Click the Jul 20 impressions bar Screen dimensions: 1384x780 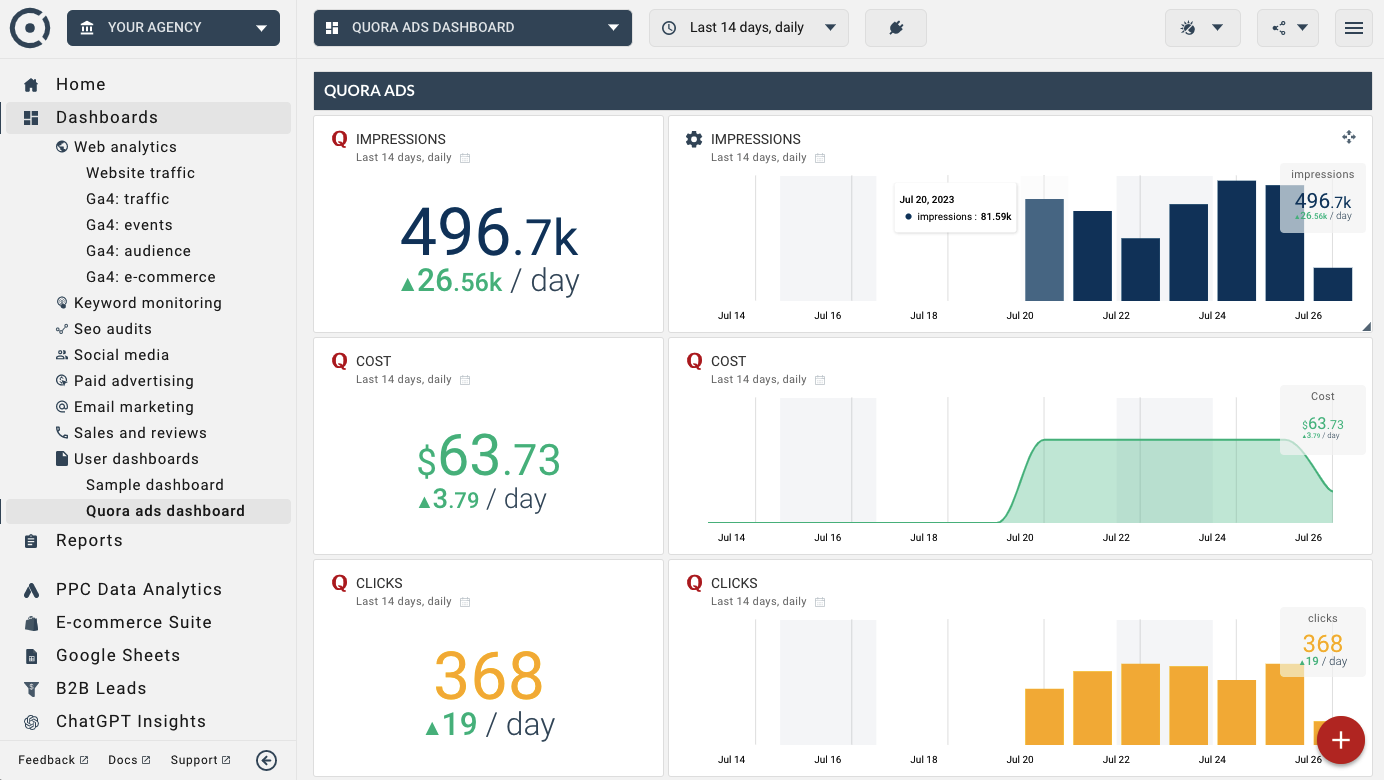click(x=1044, y=250)
